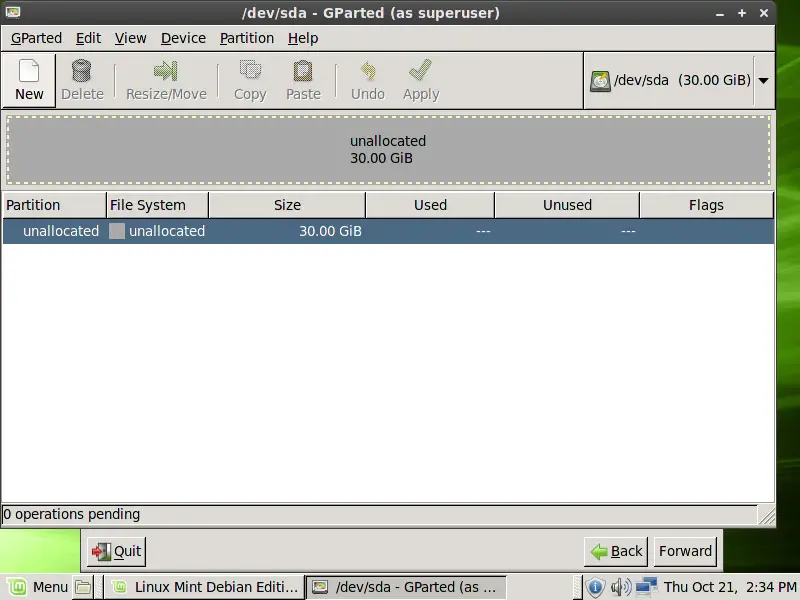Select the unallocated 30.00 GiB disk graphic

coord(388,149)
